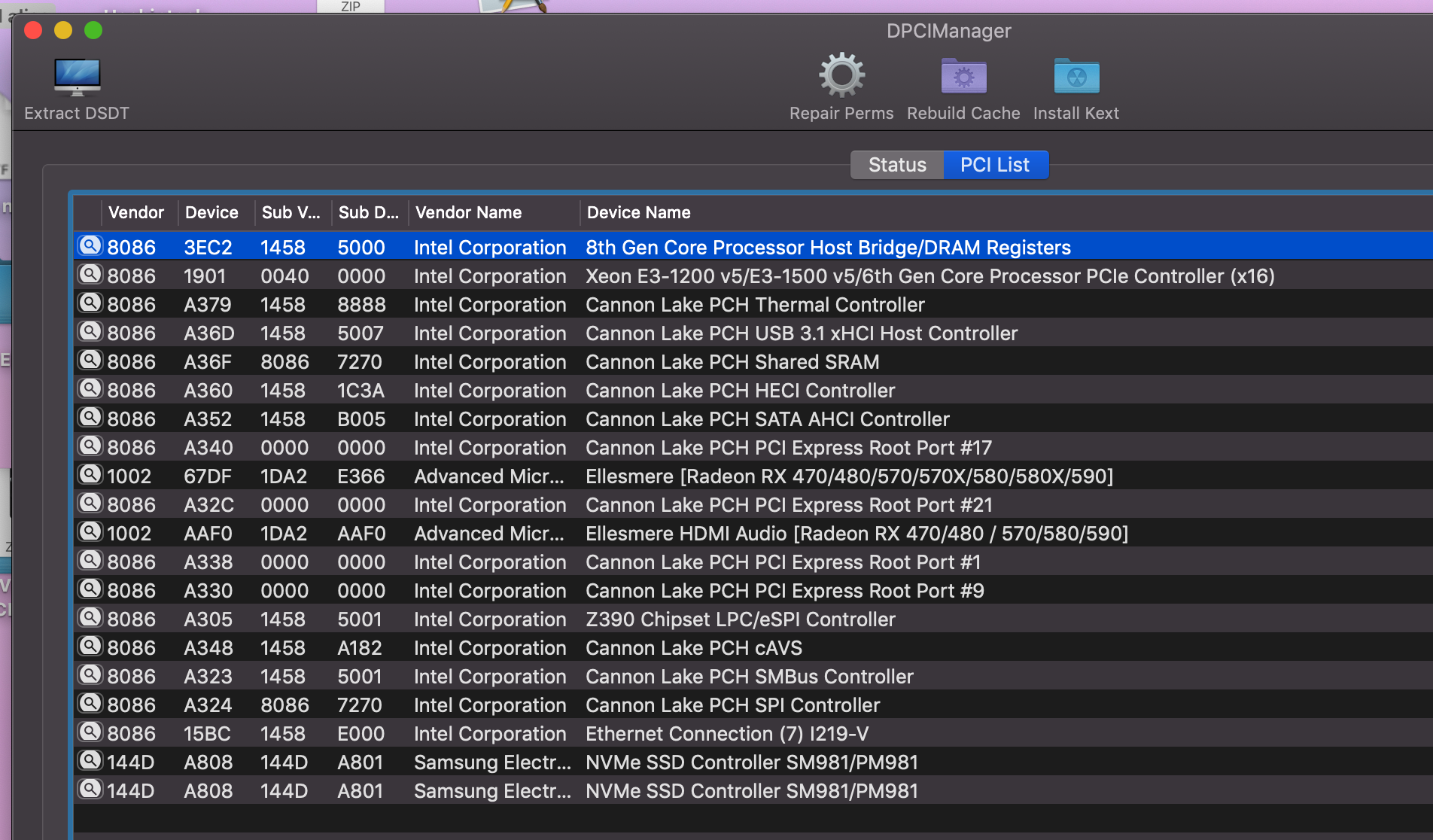Open the Install Kext folder icon
The width and height of the screenshot is (1433, 840).
click(1076, 76)
